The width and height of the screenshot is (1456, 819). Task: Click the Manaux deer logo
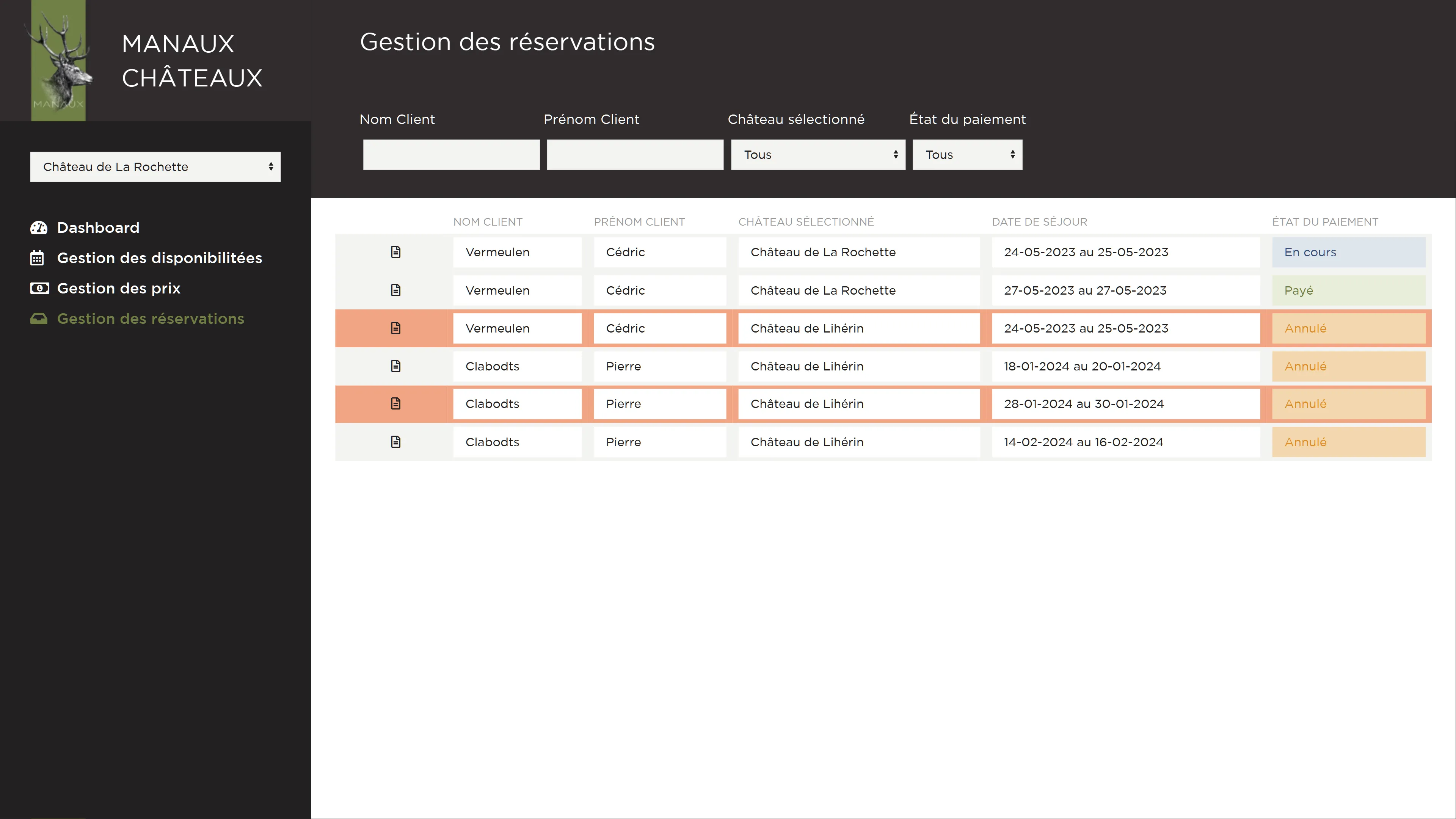click(58, 61)
